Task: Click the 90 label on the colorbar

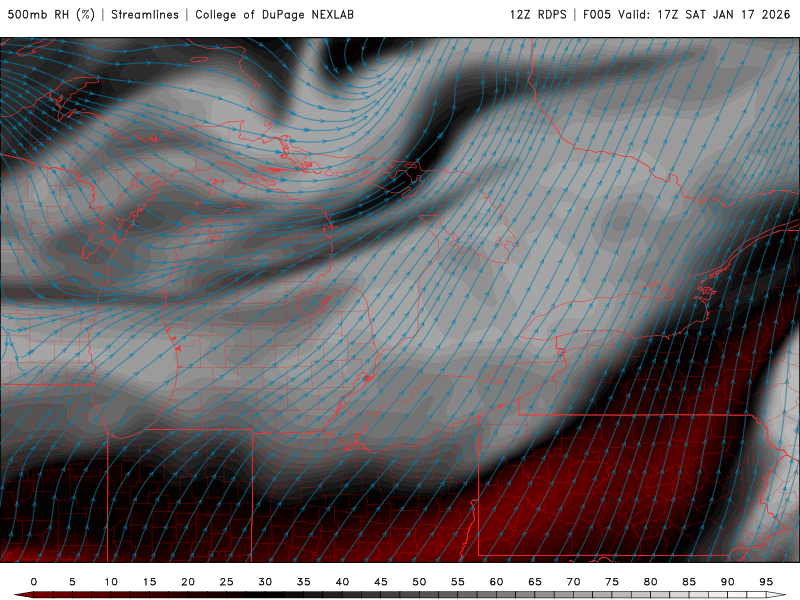Action: [x=728, y=582]
